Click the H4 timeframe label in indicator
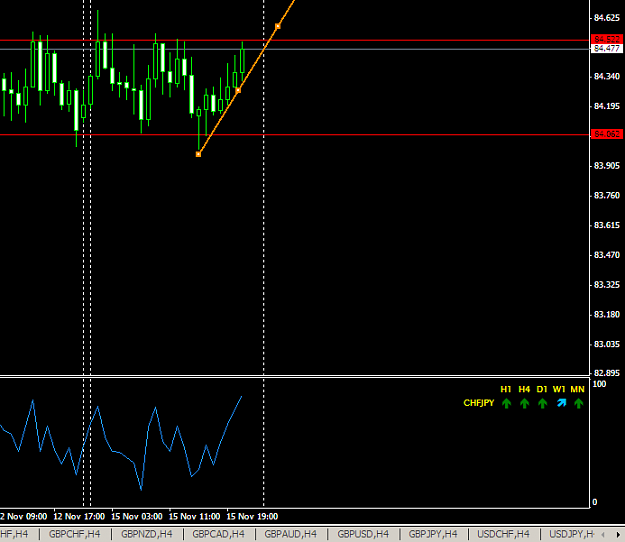Screen dimensions: 625x542 524,389
